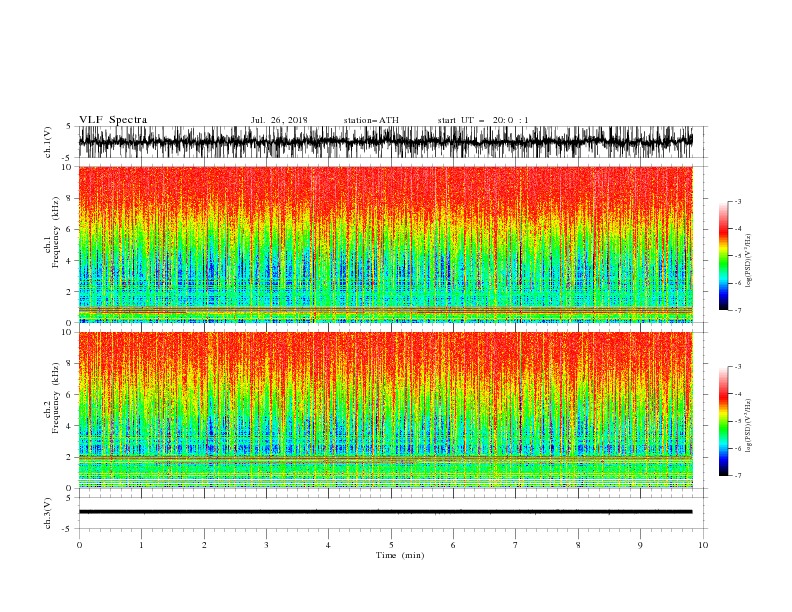This screenshot has width=792, height=612.
Task: Click the "start UT = 20:0 :1" text
Action: (x=483, y=120)
